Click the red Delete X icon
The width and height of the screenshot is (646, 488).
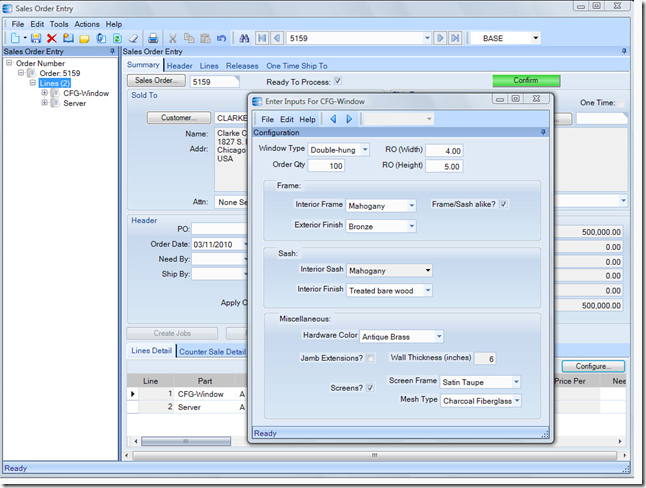[x=52, y=38]
